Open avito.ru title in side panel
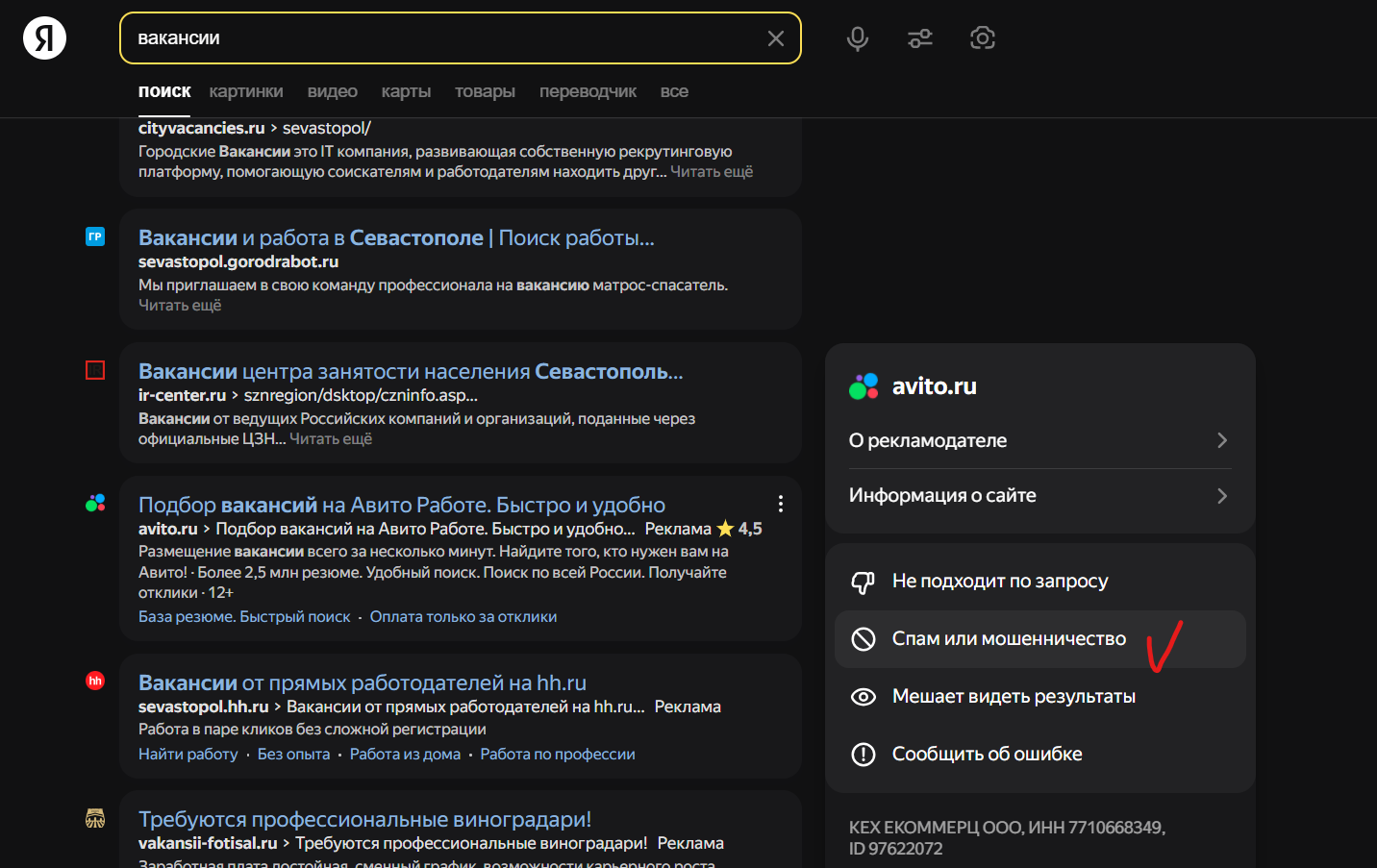 pyautogui.click(x=935, y=386)
